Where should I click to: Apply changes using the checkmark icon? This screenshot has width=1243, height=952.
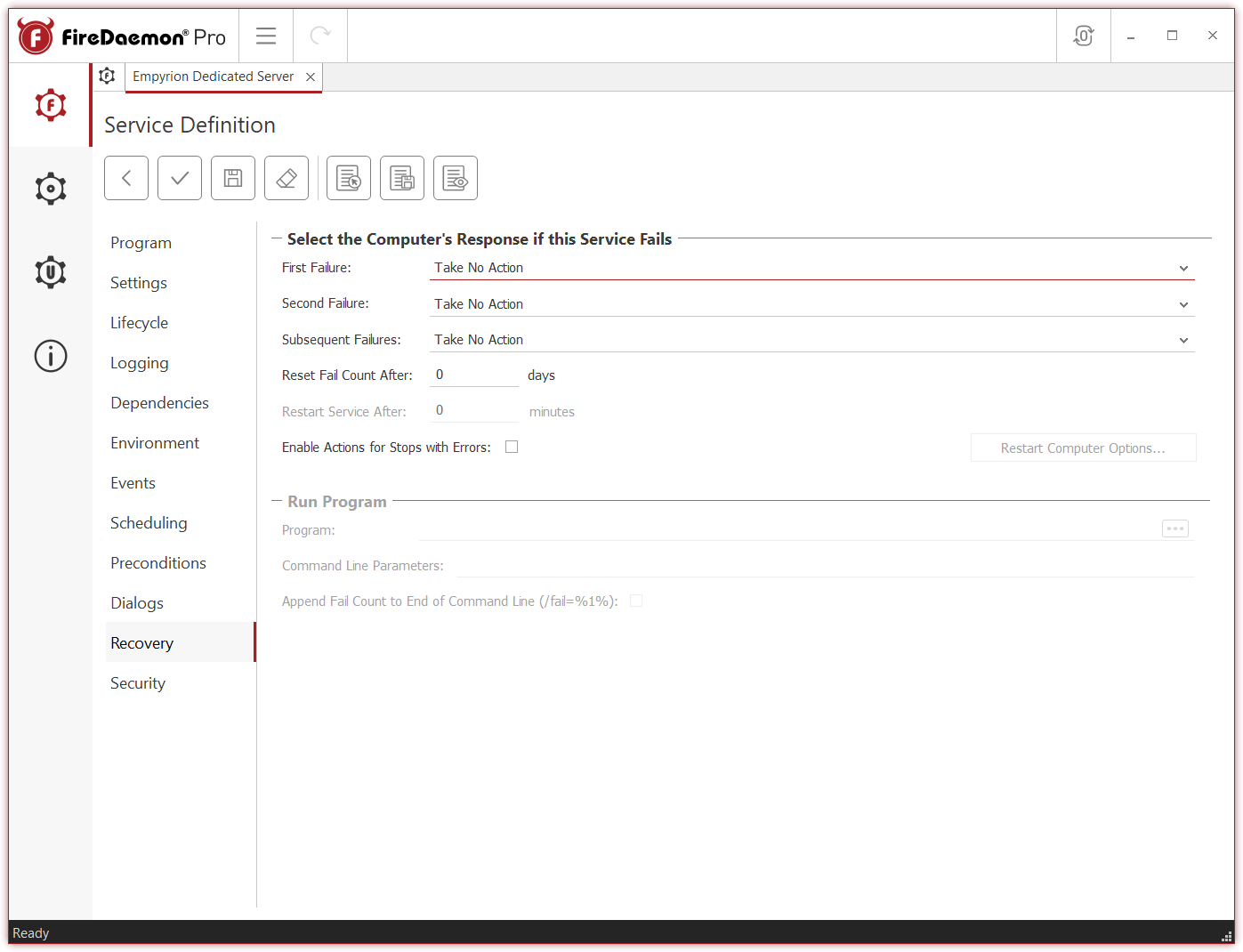click(x=179, y=177)
